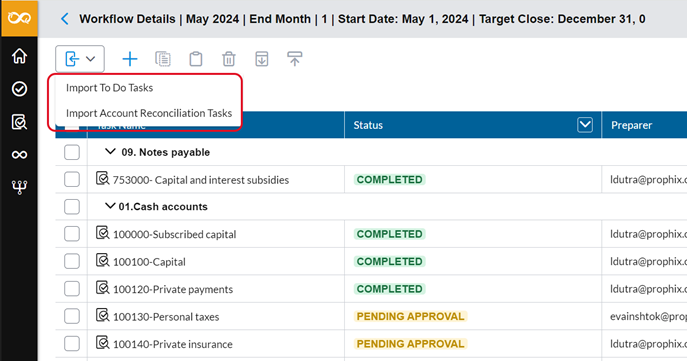Click the 100100-Capital row icon

pos(103,260)
